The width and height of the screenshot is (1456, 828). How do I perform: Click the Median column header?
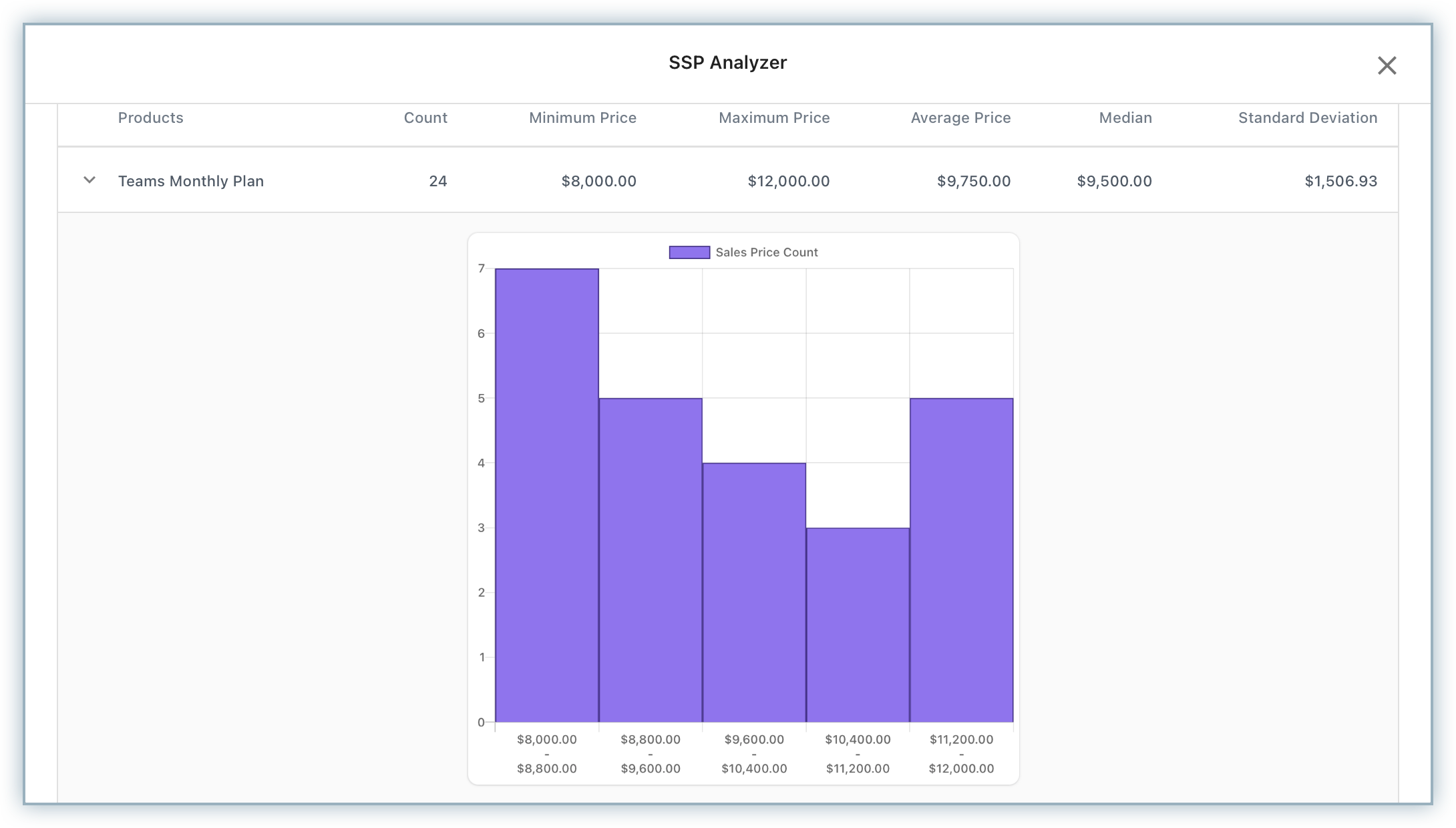pyautogui.click(x=1125, y=118)
